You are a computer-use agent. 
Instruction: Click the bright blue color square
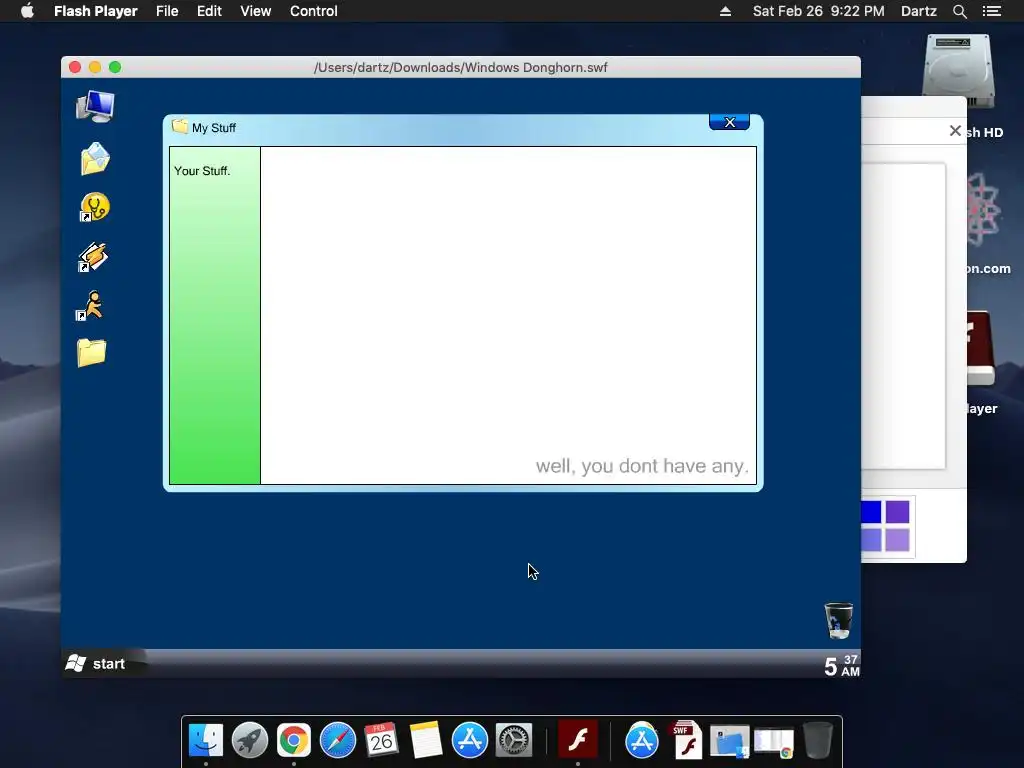(x=871, y=513)
